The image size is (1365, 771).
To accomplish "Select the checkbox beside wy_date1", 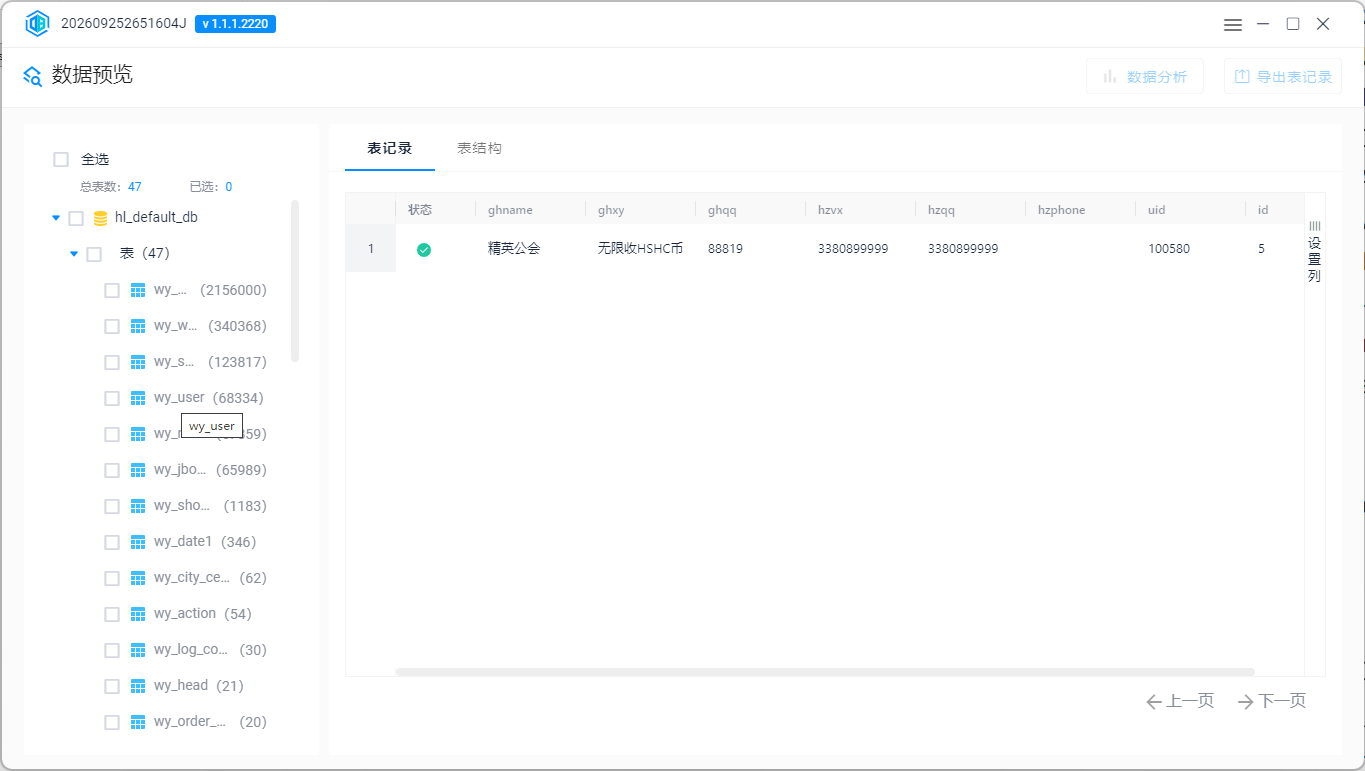I will [112, 542].
